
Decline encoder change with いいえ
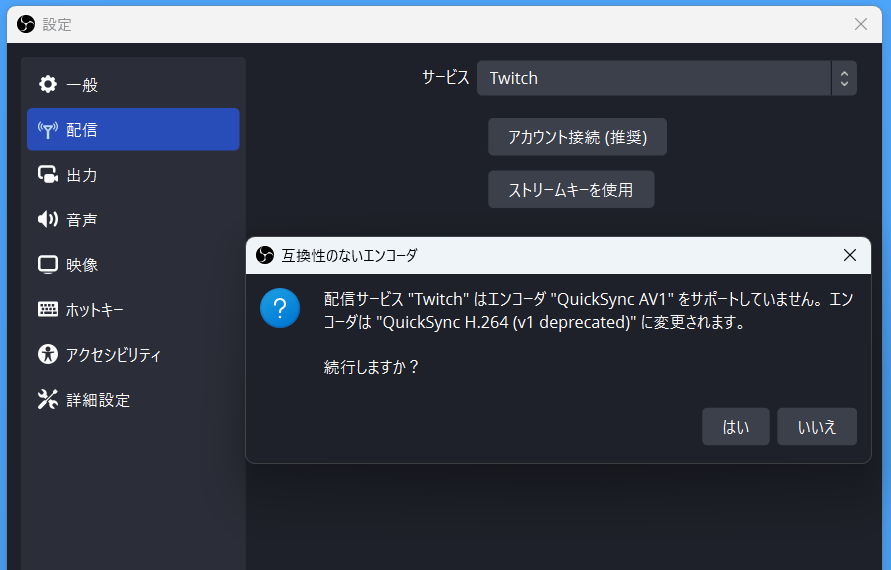pos(817,426)
